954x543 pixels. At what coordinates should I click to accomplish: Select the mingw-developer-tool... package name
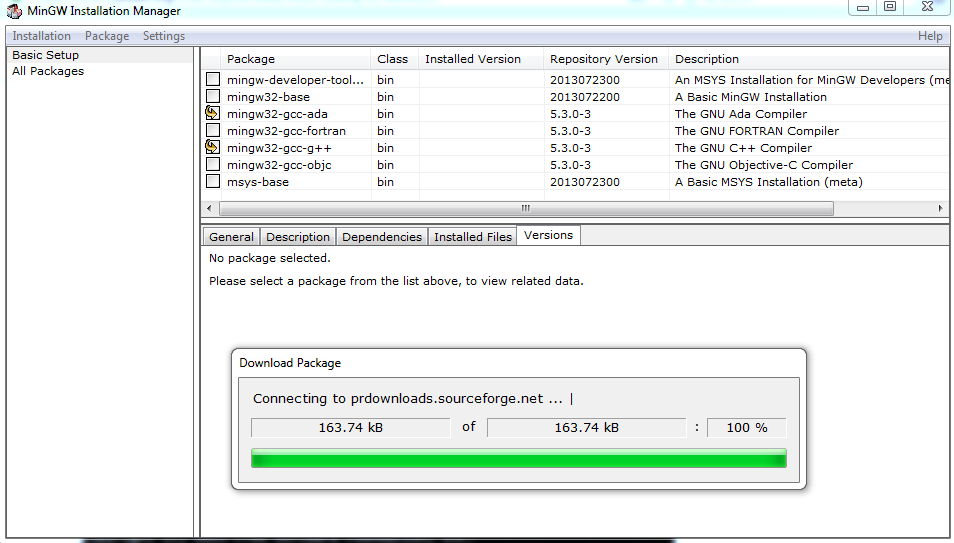point(295,80)
